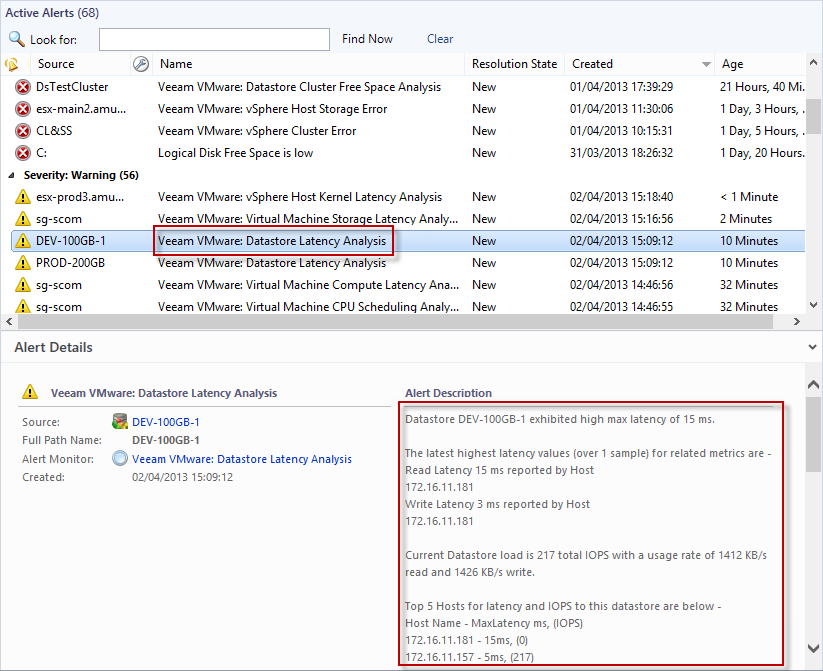
Task: Click the 02/04/2013 15:18:40 created cell
Action: pyautogui.click(x=621, y=197)
